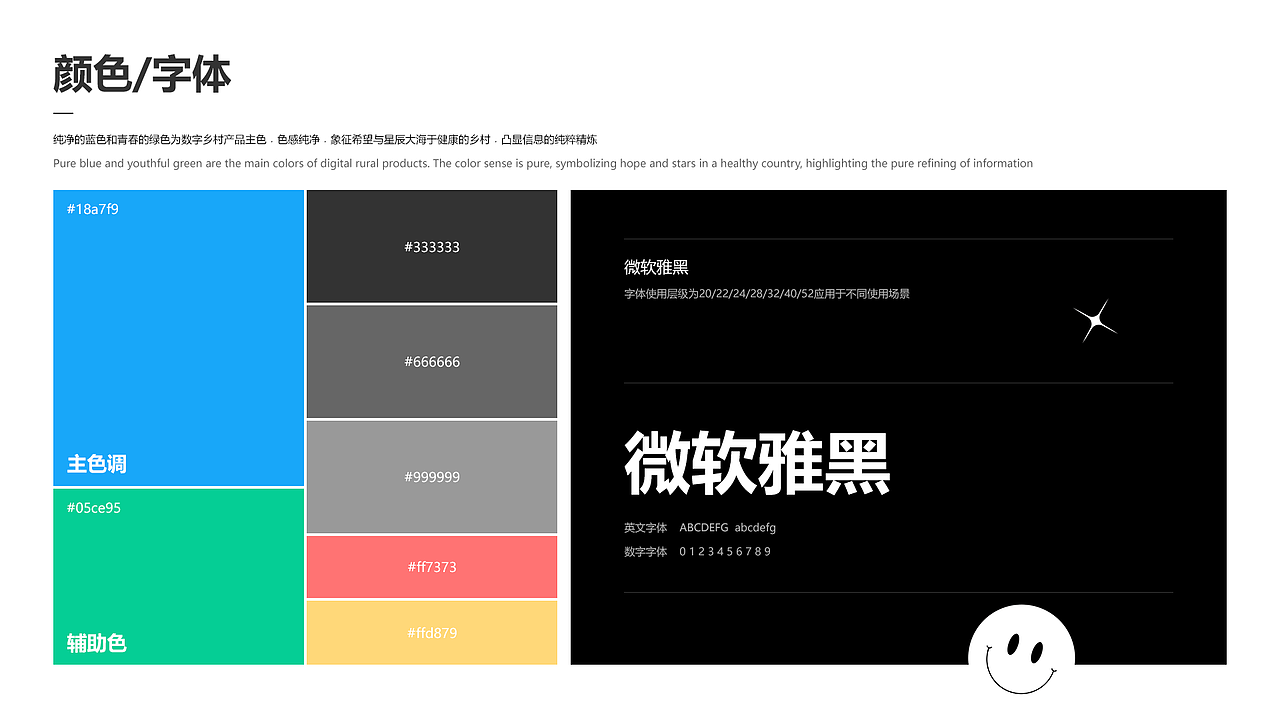
Task: Click the 英文字体 label
Action: point(644,527)
